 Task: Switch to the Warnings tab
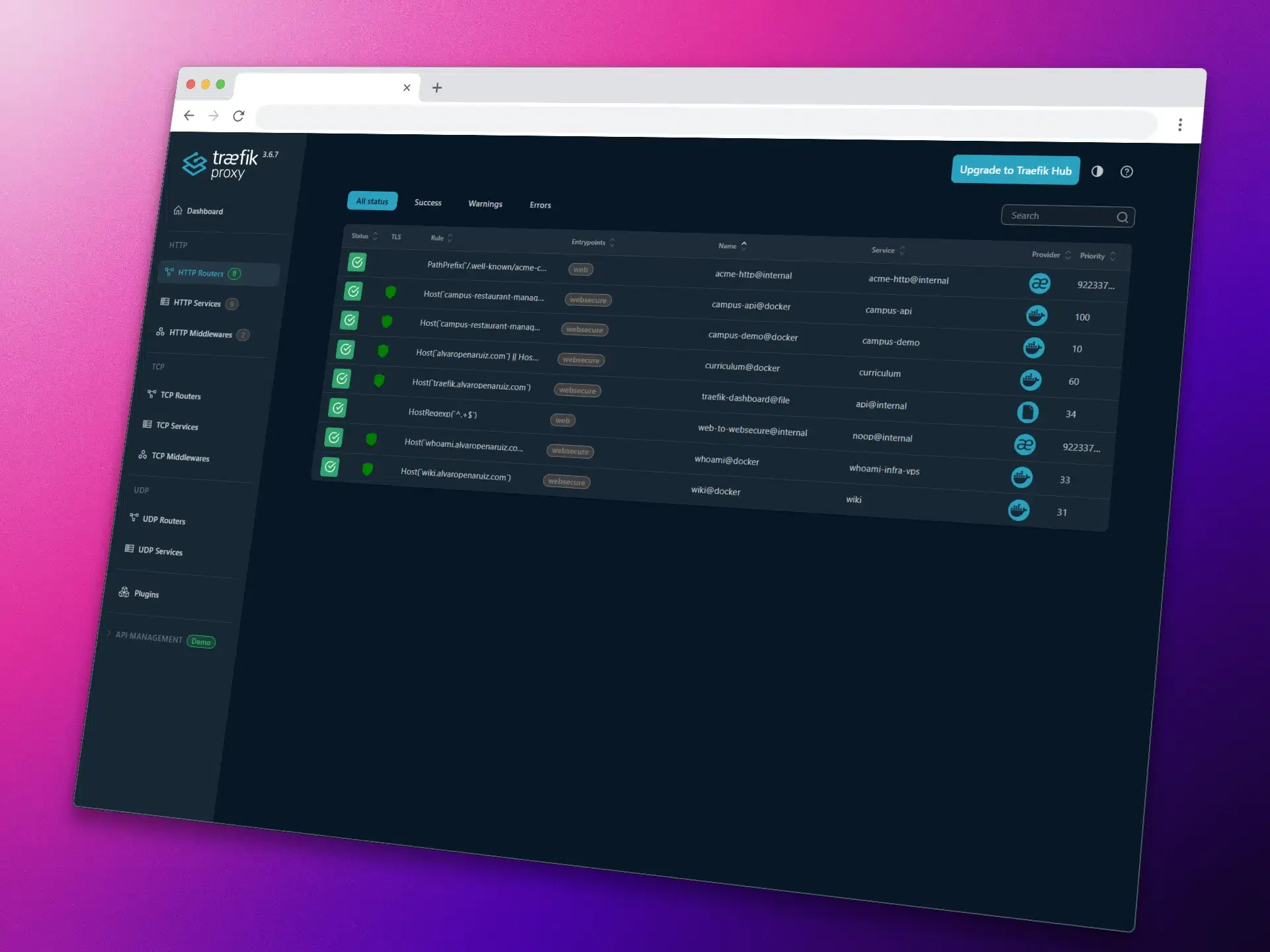tap(485, 204)
